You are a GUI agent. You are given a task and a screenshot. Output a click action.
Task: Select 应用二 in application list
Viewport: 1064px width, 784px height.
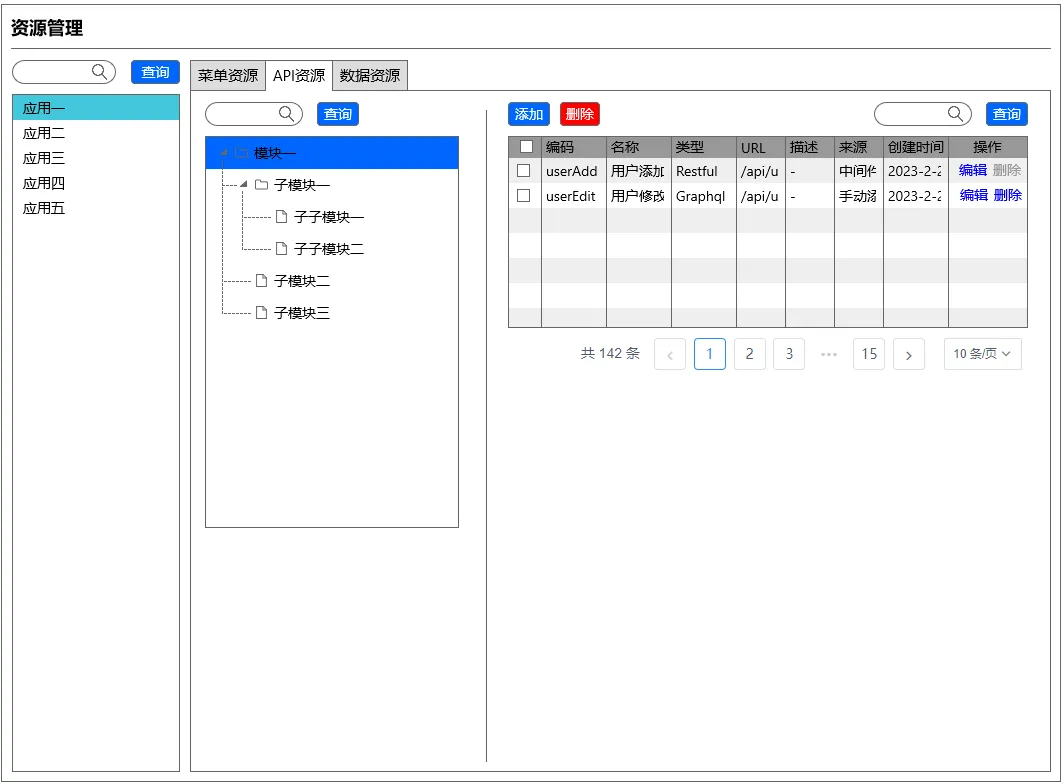96,133
